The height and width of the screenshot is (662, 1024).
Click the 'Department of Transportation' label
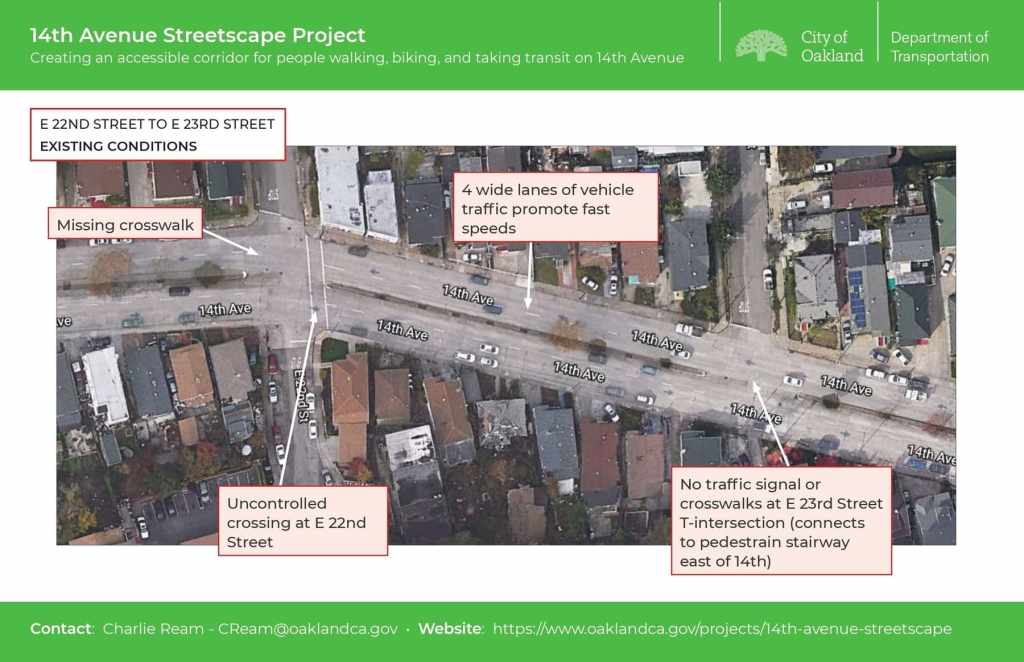pos(939,46)
